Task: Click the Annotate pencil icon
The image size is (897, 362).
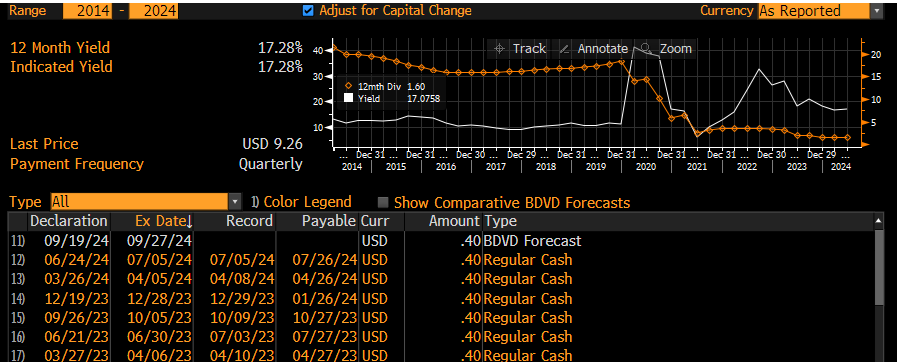Action: pos(564,49)
